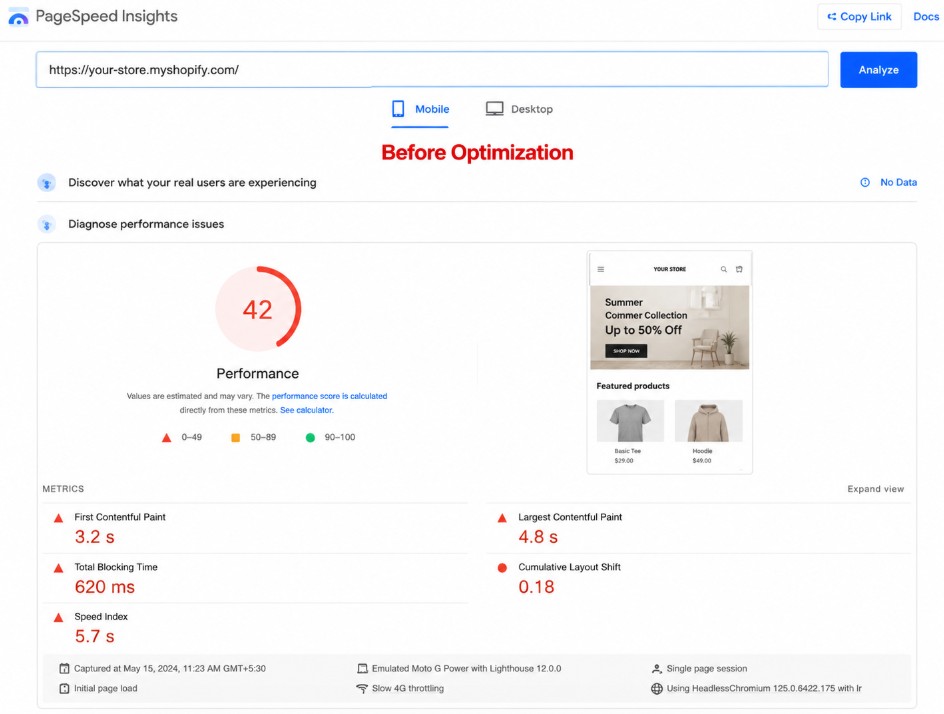
Task: Click the green circle 90–100 legend icon
Action: tap(310, 438)
